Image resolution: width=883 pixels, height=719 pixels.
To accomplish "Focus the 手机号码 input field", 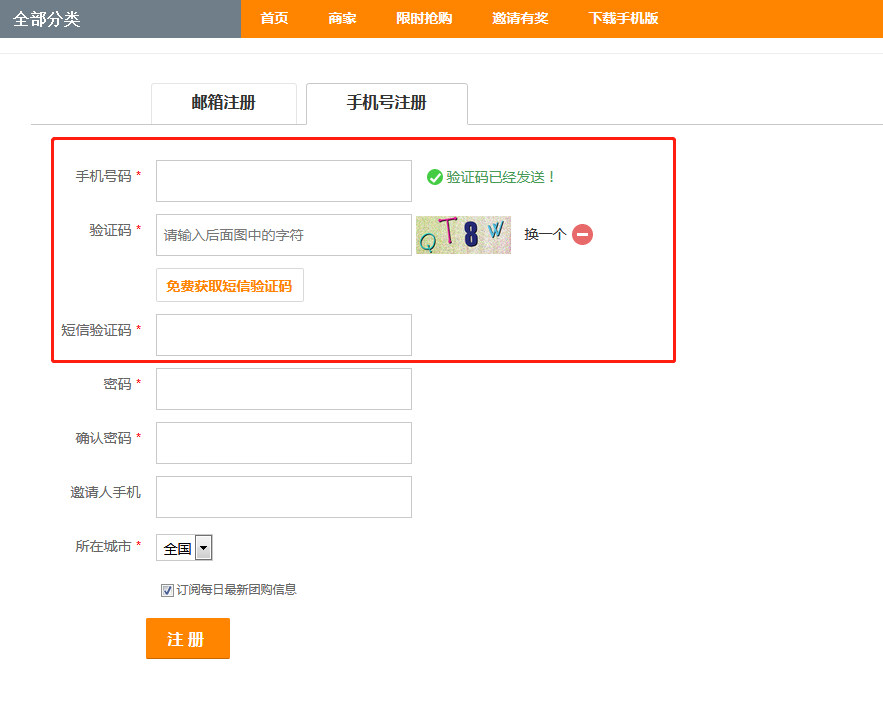I will [284, 181].
